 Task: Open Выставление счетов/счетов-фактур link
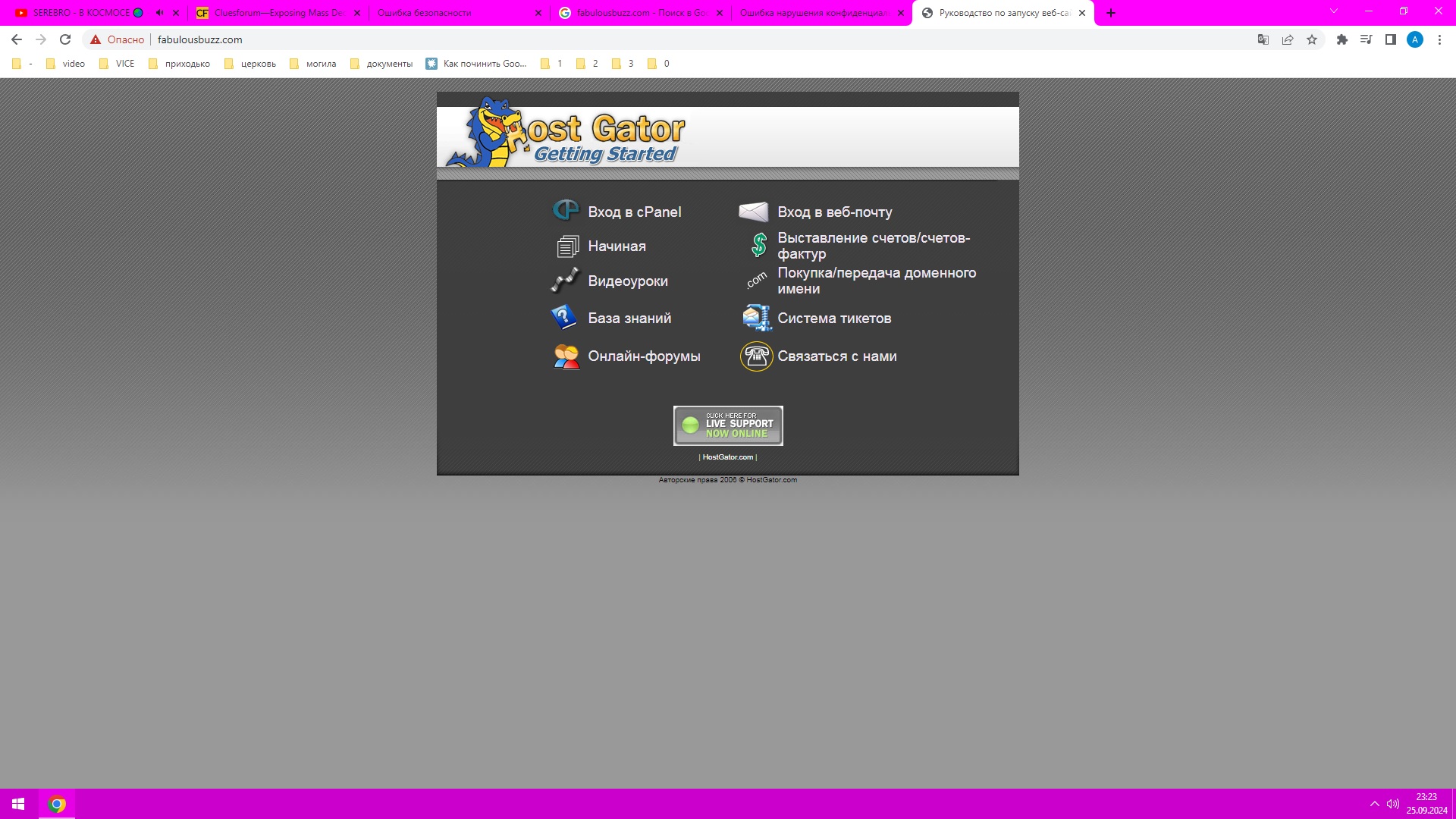874,246
